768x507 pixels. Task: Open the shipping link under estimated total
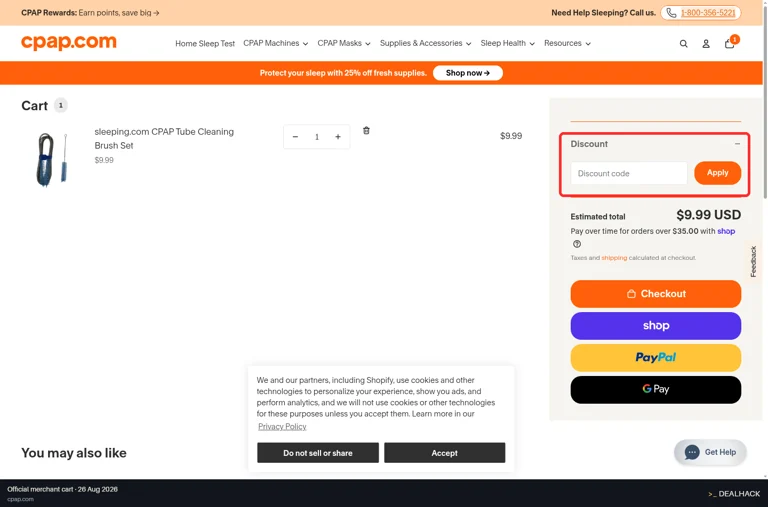click(614, 258)
